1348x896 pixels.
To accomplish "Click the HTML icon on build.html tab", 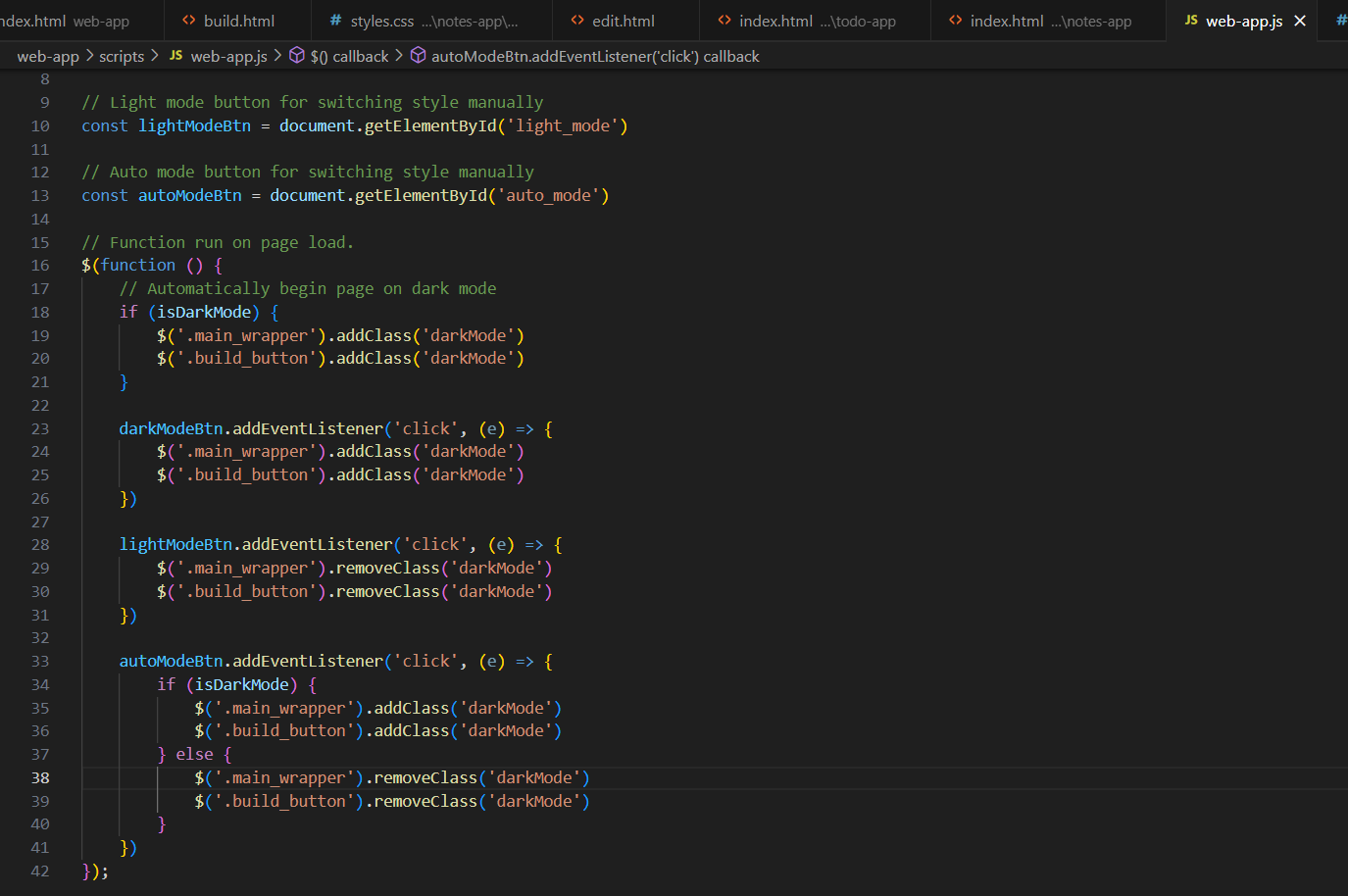I will [x=189, y=21].
